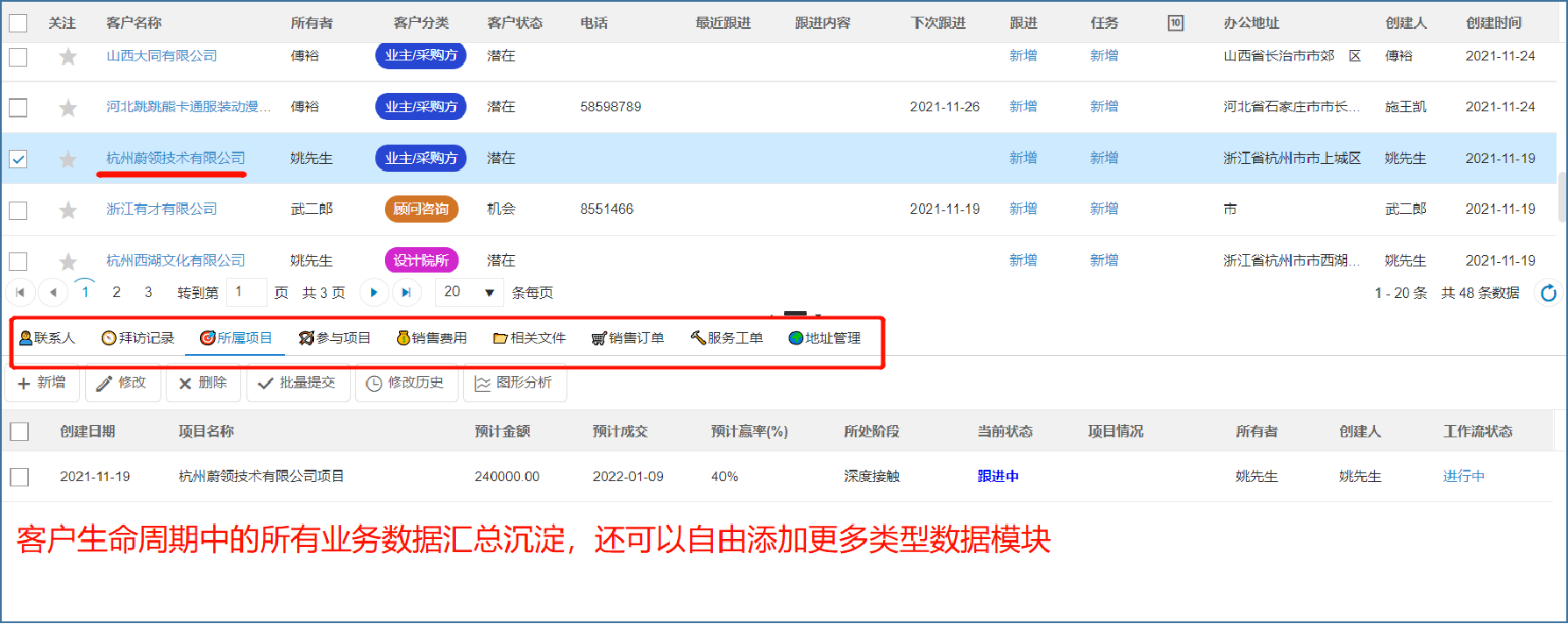Click the refresh icon beside the record count
The image size is (1568, 624).
tap(1549, 293)
